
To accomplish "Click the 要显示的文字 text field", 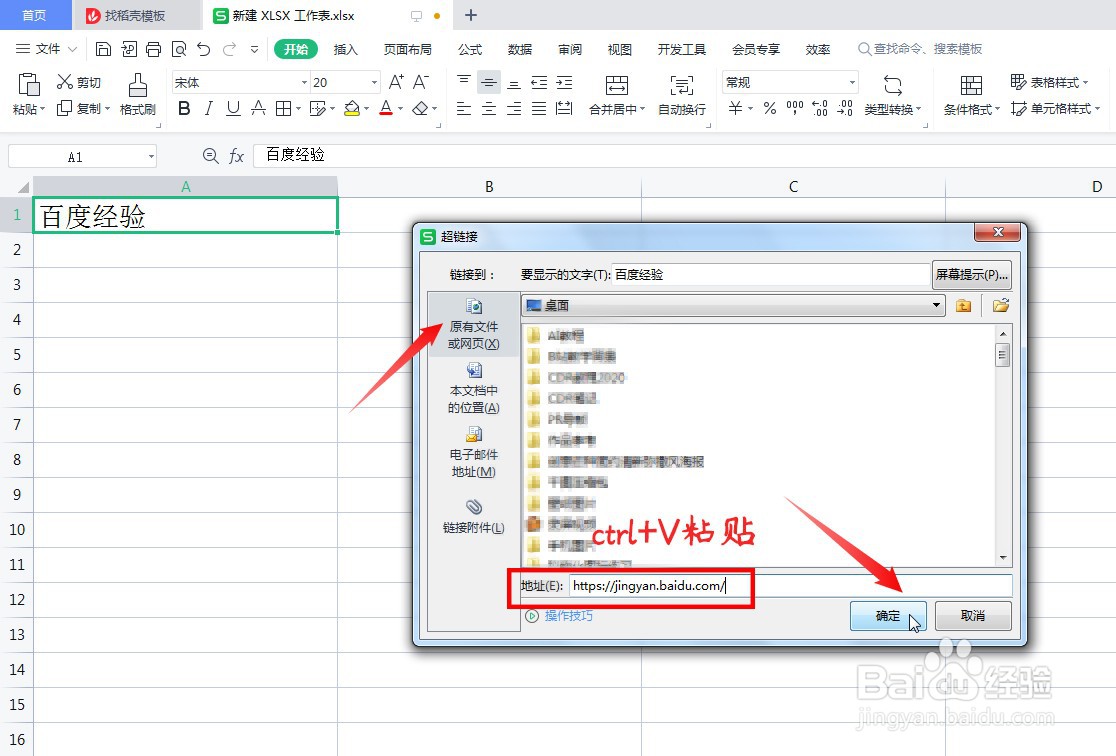I will click(771, 275).
